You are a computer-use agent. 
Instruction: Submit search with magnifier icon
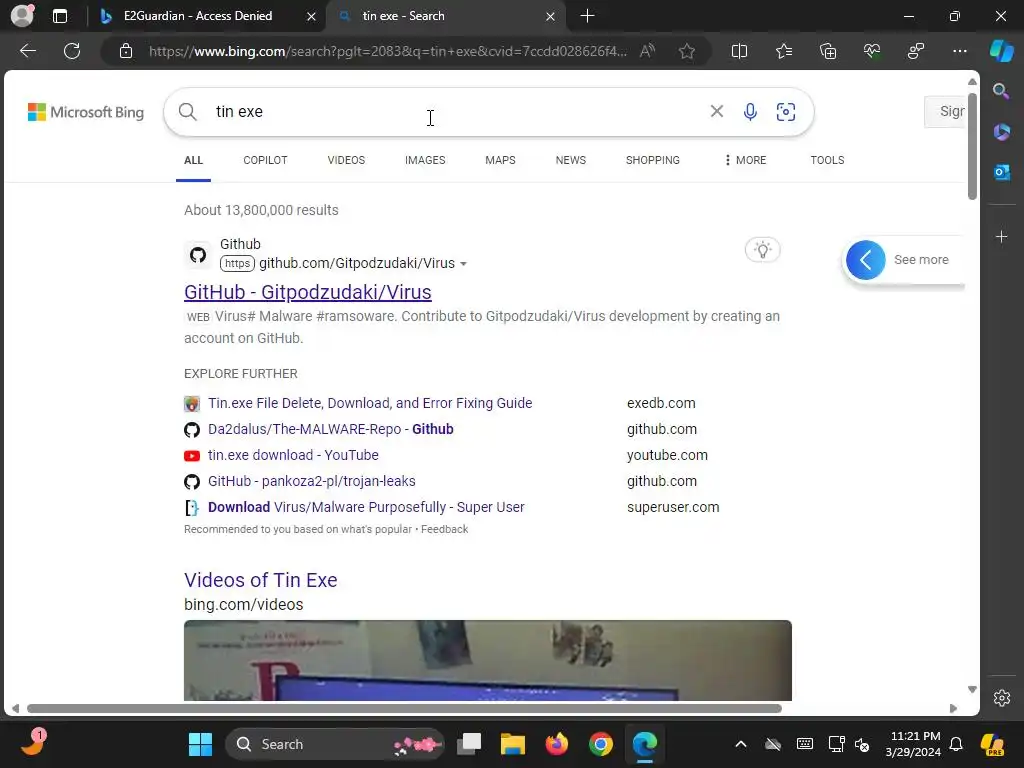click(187, 112)
